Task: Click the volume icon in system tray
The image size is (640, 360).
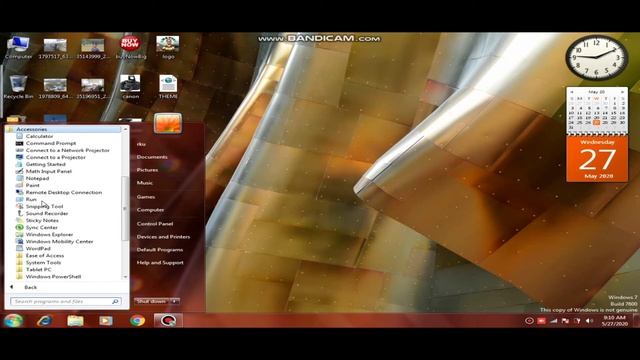Action: (589, 321)
